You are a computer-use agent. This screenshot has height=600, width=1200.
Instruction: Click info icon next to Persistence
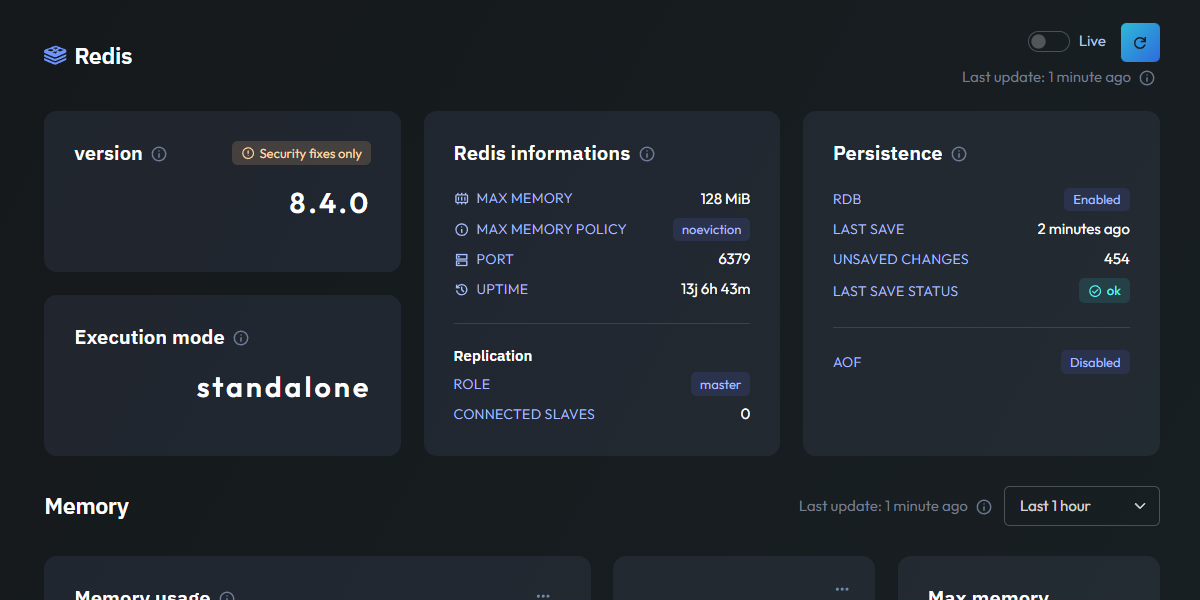pyautogui.click(x=959, y=154)
